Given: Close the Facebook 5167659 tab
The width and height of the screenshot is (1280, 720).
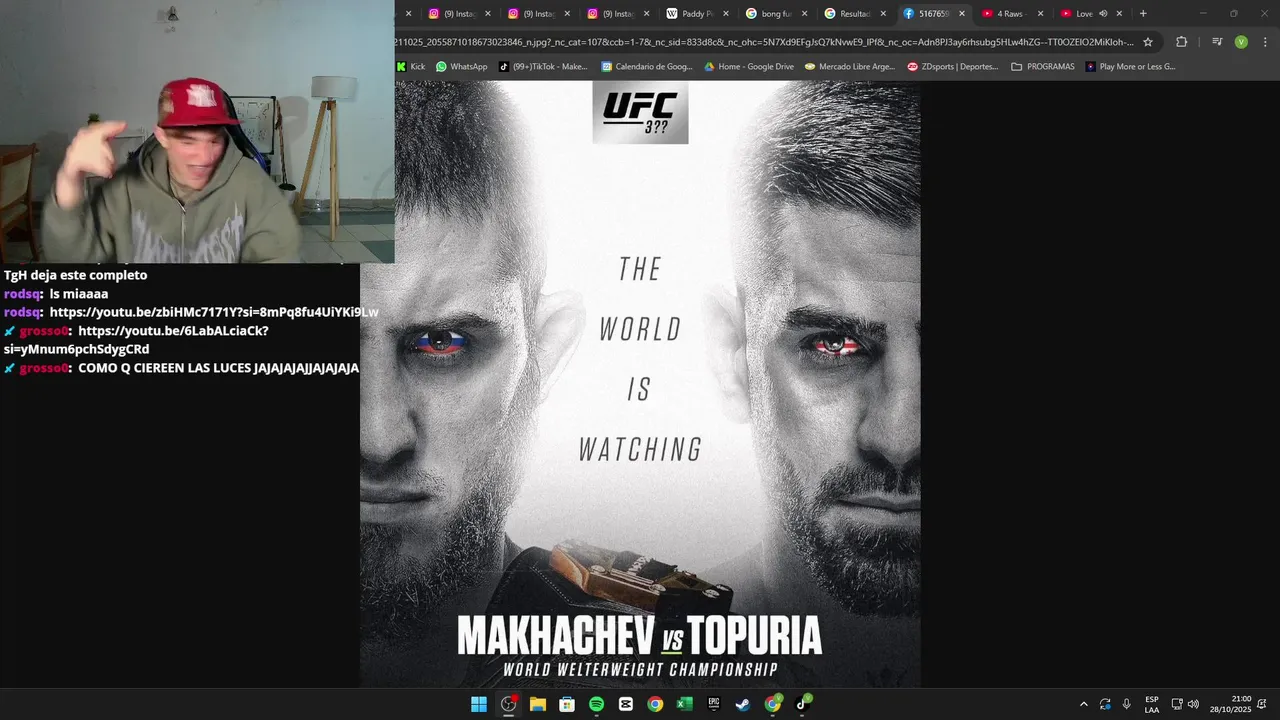Looking at the screenshot, I should (x=962, y=14).
